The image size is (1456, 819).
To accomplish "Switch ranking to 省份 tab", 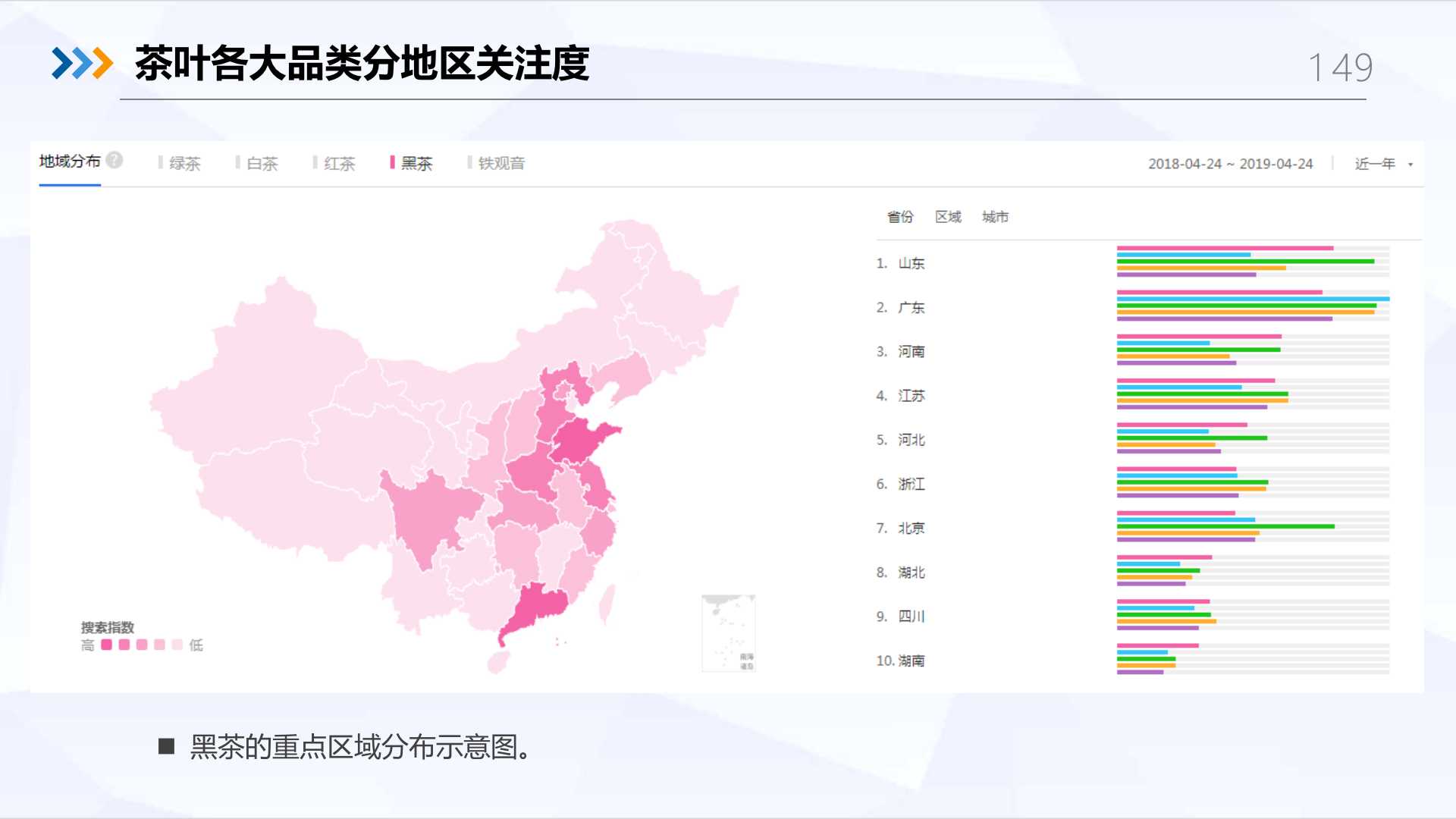I will click(x=900, y=217).
